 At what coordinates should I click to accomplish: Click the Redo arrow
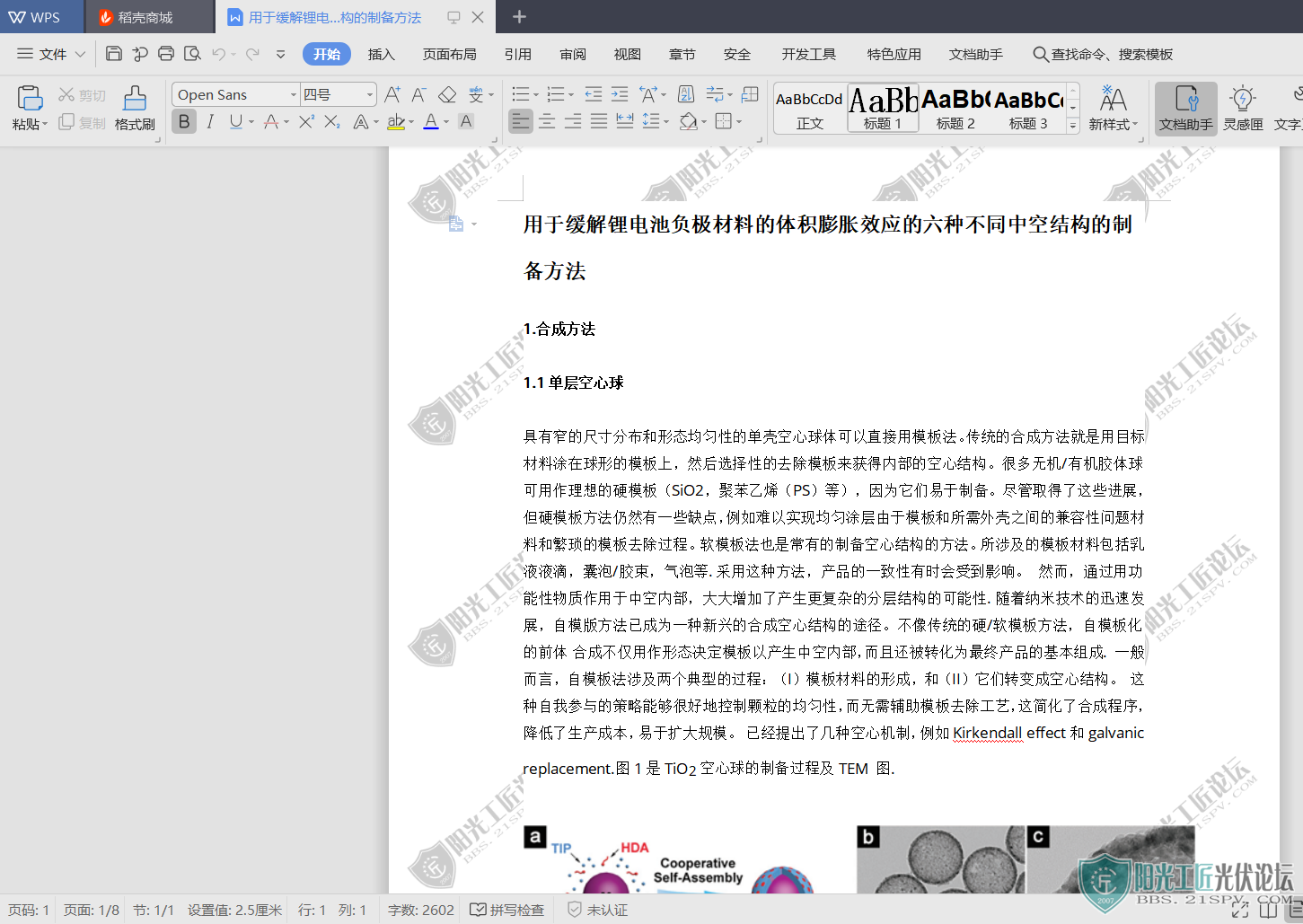click(x=253, y=54)
